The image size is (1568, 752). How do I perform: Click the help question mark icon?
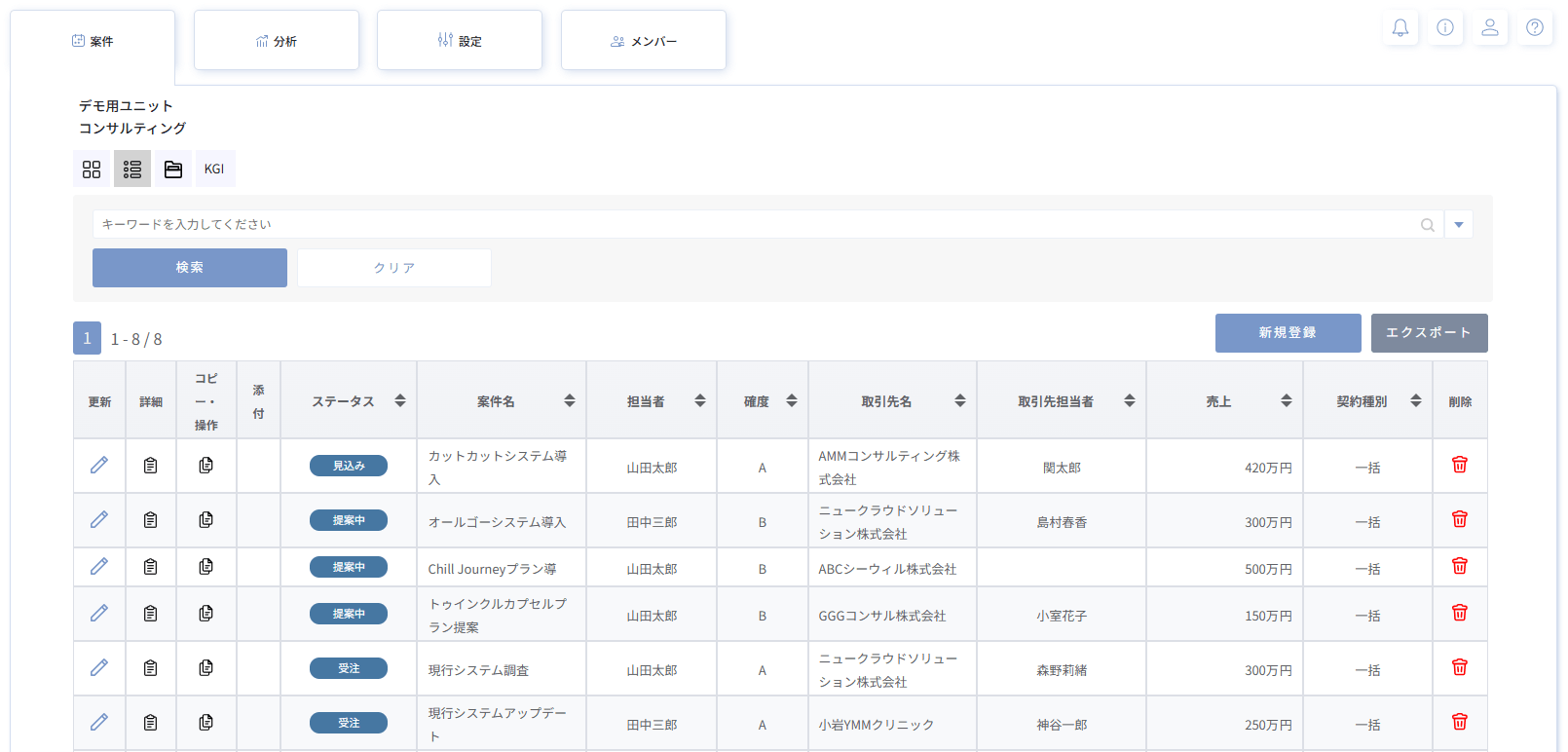pos(1534,28)
